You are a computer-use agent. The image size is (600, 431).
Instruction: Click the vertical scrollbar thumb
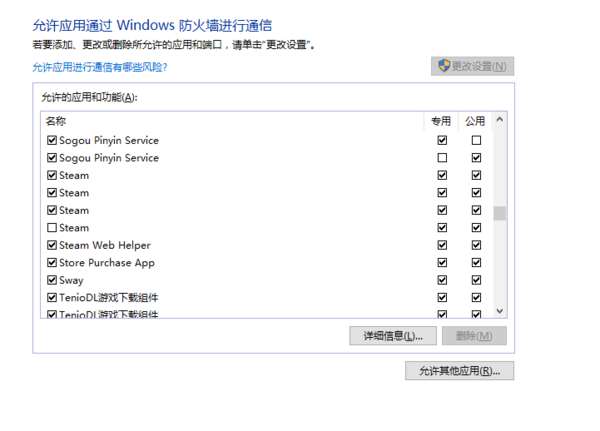(499, 213)
